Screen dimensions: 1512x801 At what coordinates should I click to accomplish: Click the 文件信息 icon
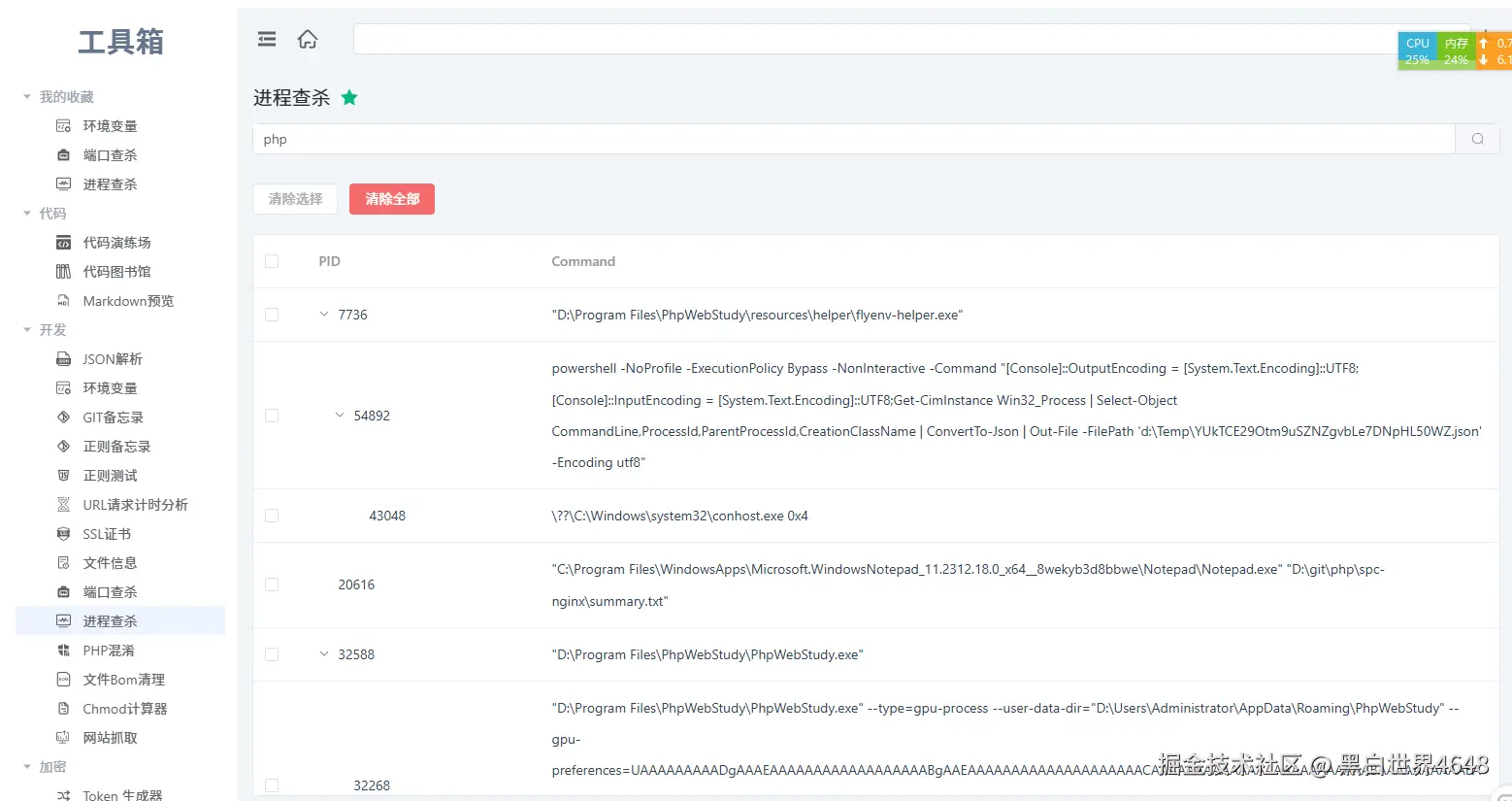point(63,563)
